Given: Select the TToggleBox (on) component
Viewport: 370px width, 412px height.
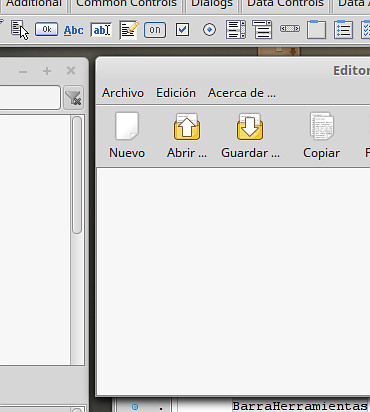Looking at the screenshot, I should [155, 30].
